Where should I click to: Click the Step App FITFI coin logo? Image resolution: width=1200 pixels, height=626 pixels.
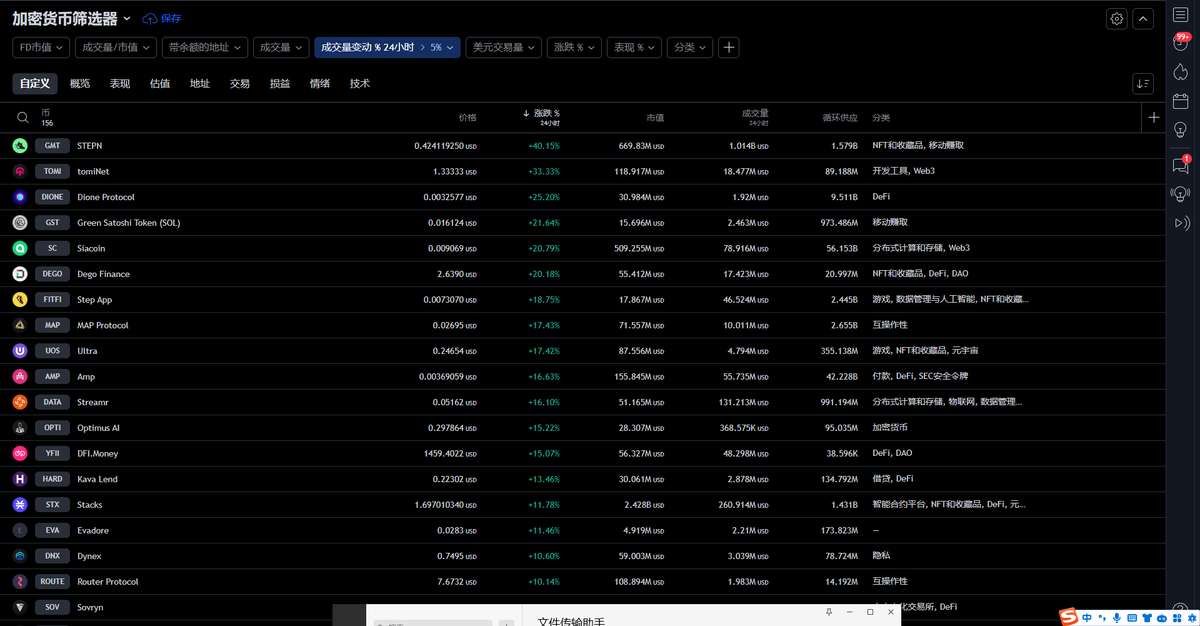click(x=20, y=299)
